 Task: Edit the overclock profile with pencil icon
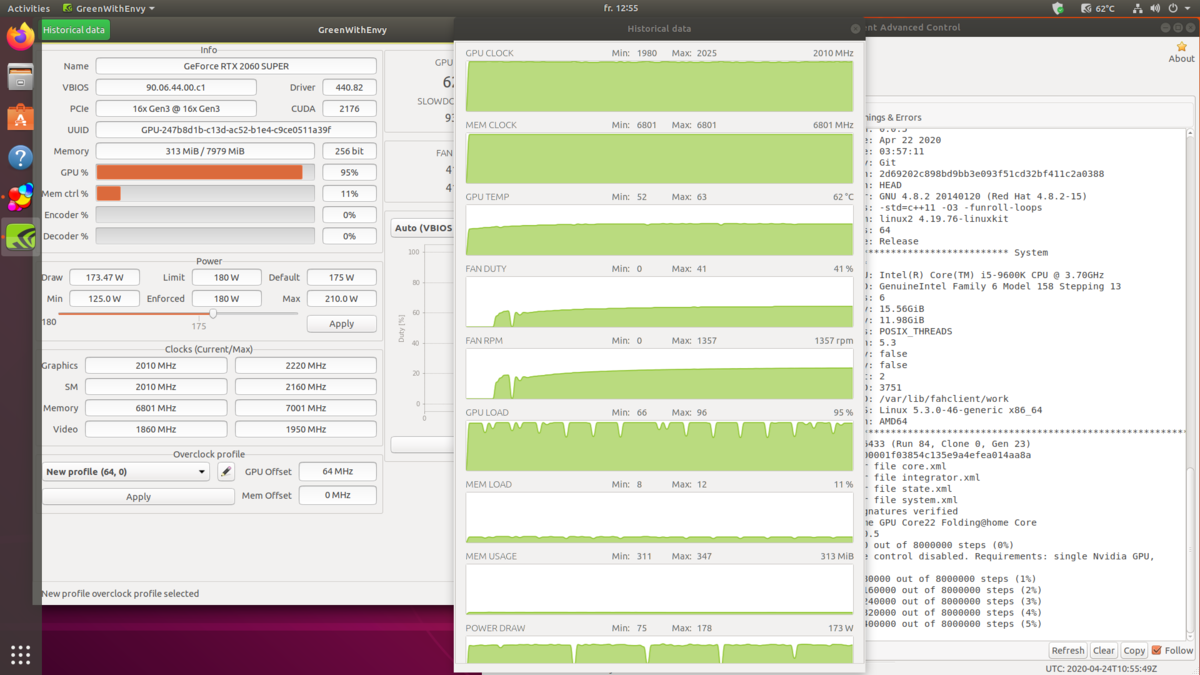click(x=226, y=471)
